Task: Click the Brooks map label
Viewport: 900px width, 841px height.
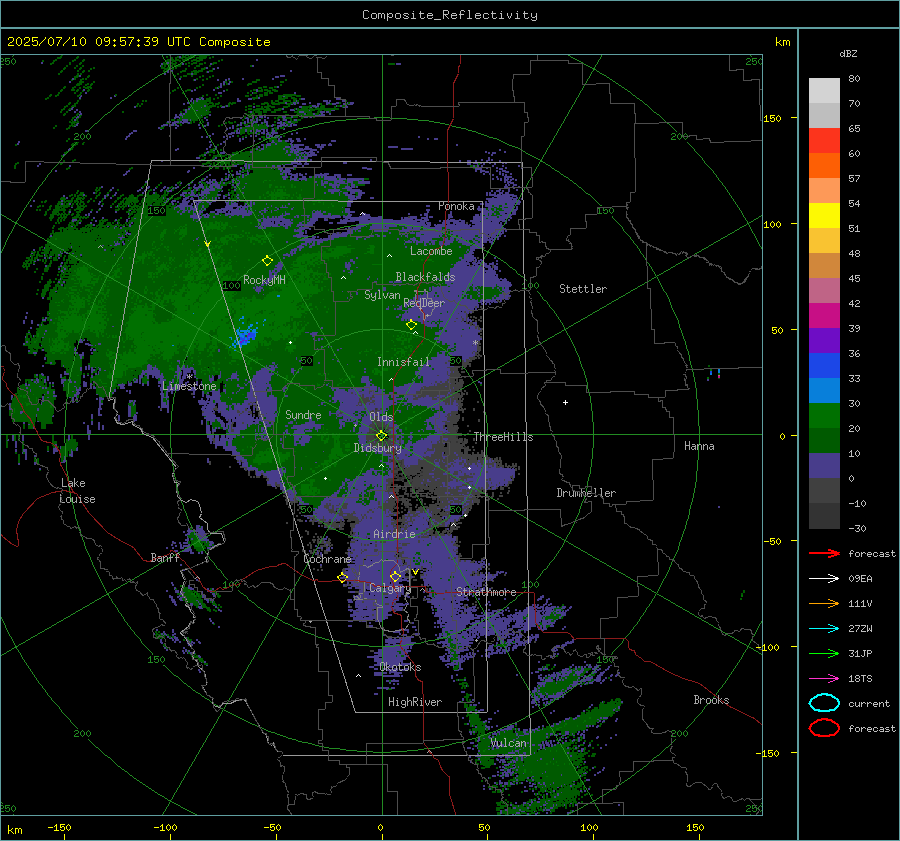Action: pos(711,699)
